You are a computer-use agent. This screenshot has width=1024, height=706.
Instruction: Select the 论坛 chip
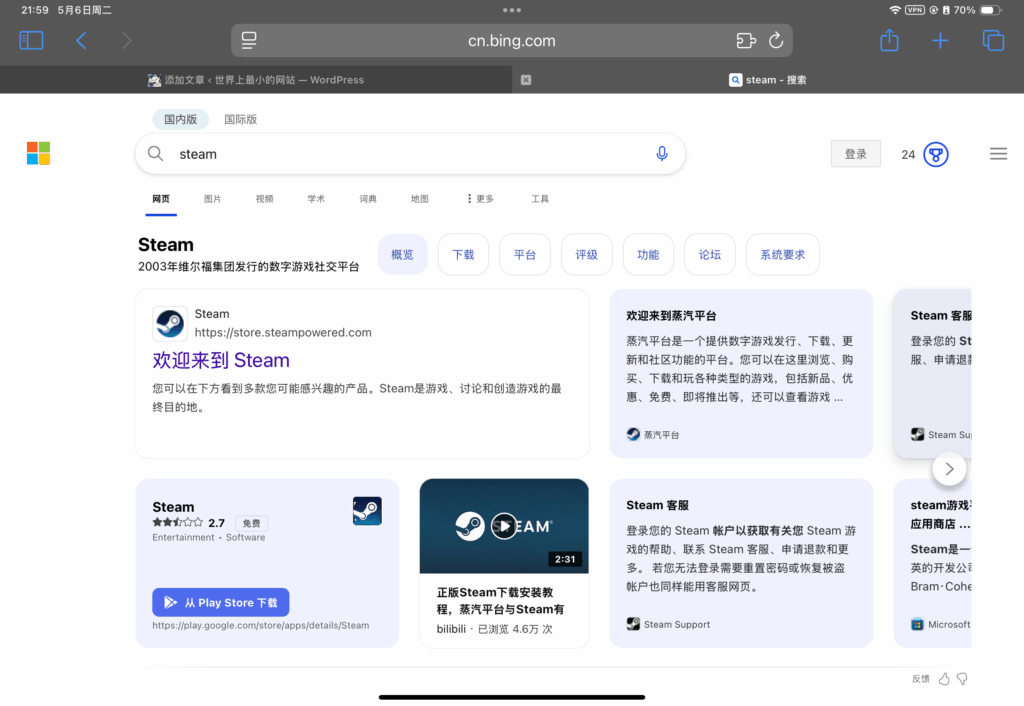(x=710, y=254)
